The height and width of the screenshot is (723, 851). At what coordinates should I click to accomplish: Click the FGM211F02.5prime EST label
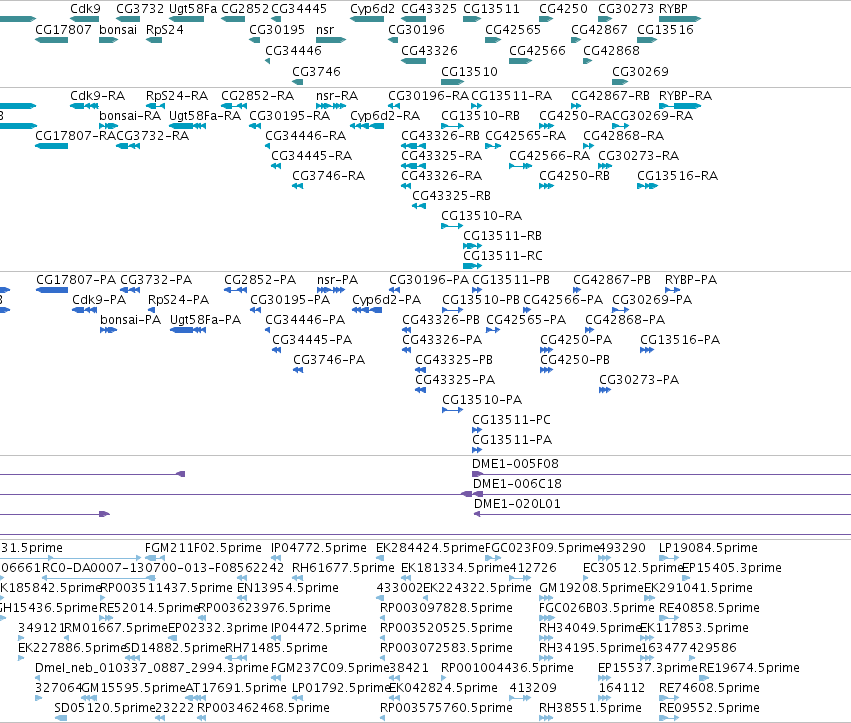pyautogui.click(x=204, y=548)
